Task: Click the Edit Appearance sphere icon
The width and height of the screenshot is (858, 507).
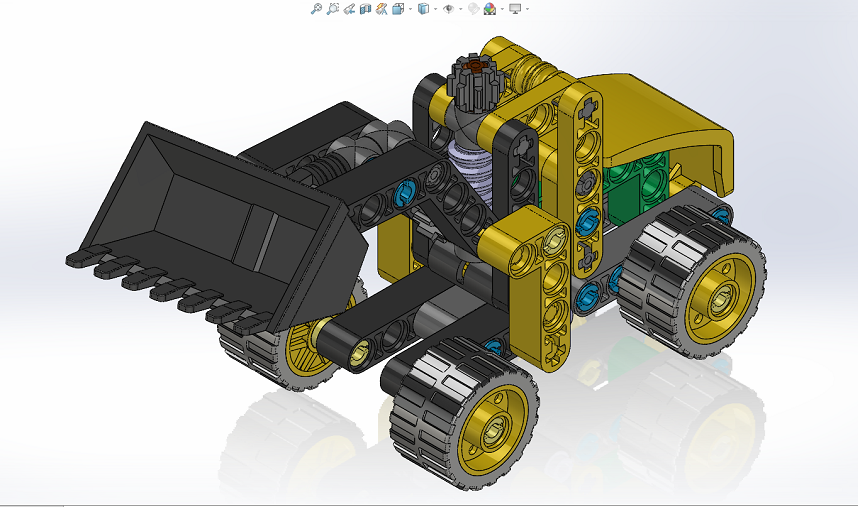Action: [474, 9]
